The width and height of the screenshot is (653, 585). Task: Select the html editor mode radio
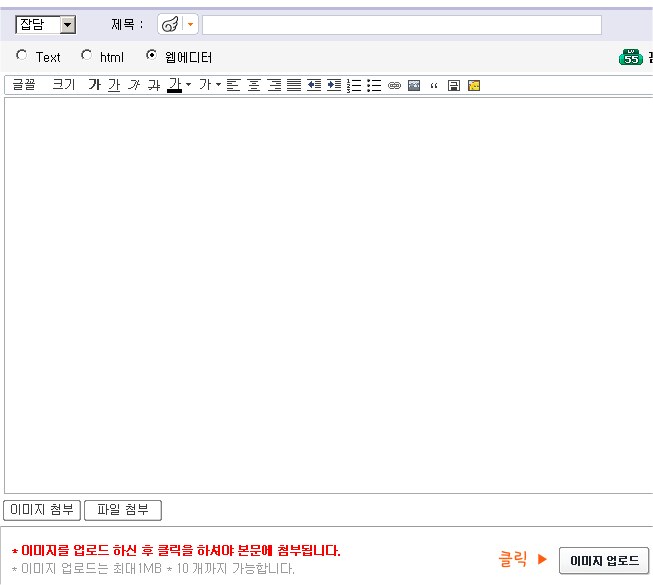click(86, 56)
